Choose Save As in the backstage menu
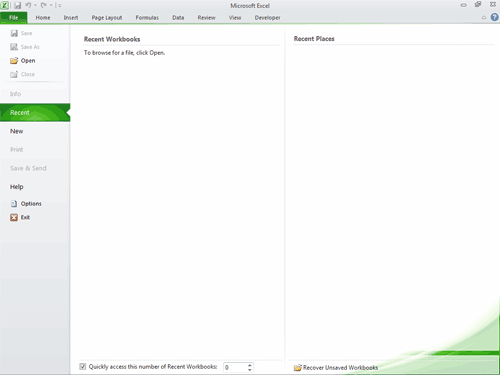 click(25, 47)
